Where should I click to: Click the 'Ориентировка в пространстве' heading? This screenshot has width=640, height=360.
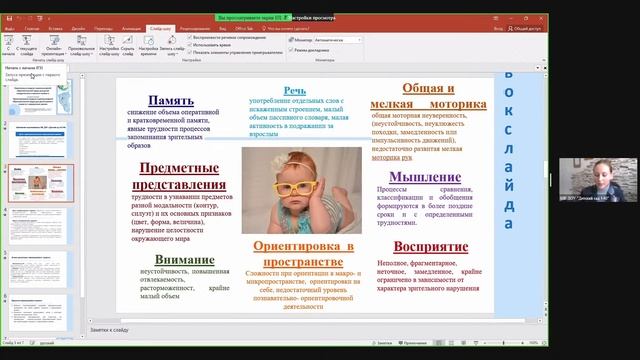click(x=303, y=253)
